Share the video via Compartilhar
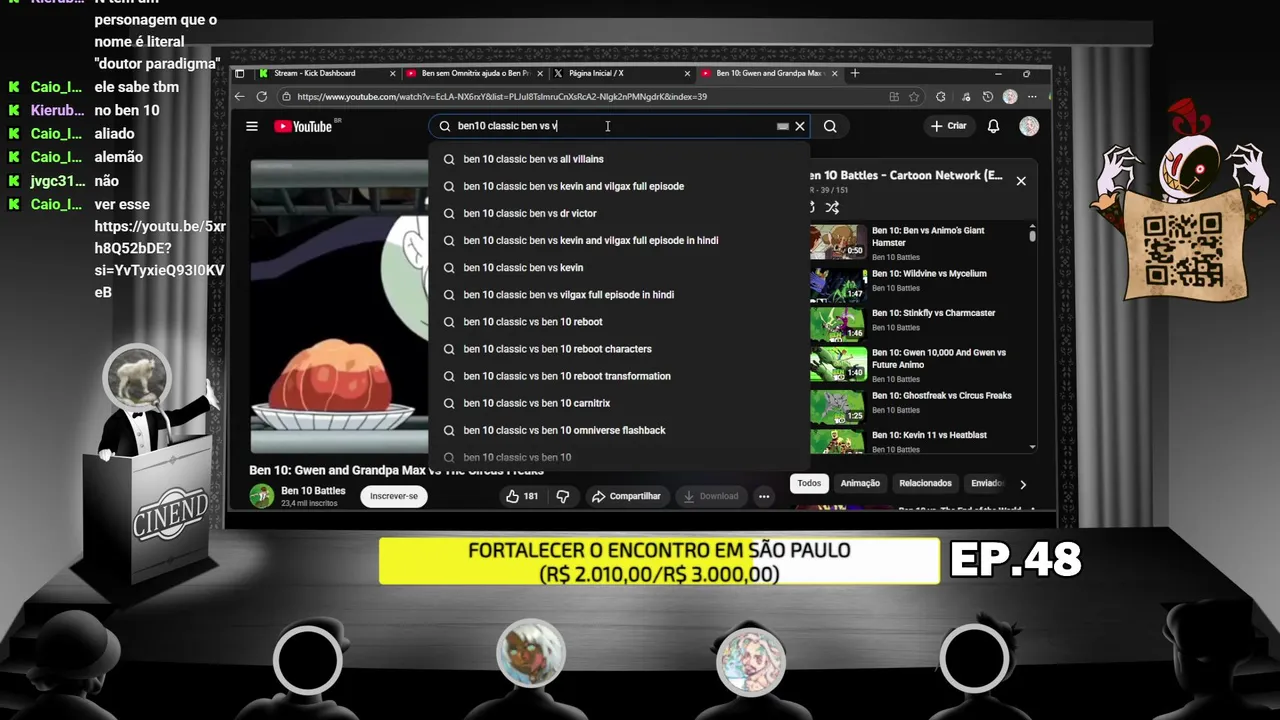 [x=626, y=496]
